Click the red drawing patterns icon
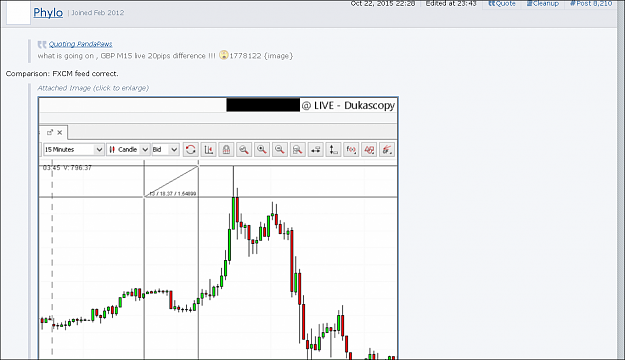The width and height of the screenshot is (625, 360). (x=369, y=150)
